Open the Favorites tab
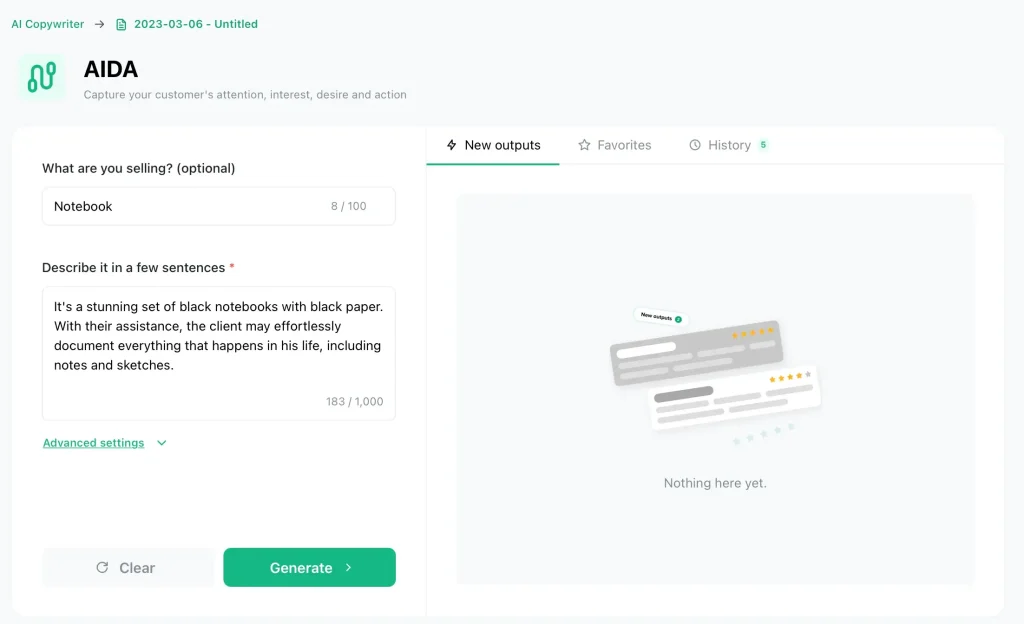The width and height of the screenshot is (1024, 624). pyautogui.click(x=624, y=145)
